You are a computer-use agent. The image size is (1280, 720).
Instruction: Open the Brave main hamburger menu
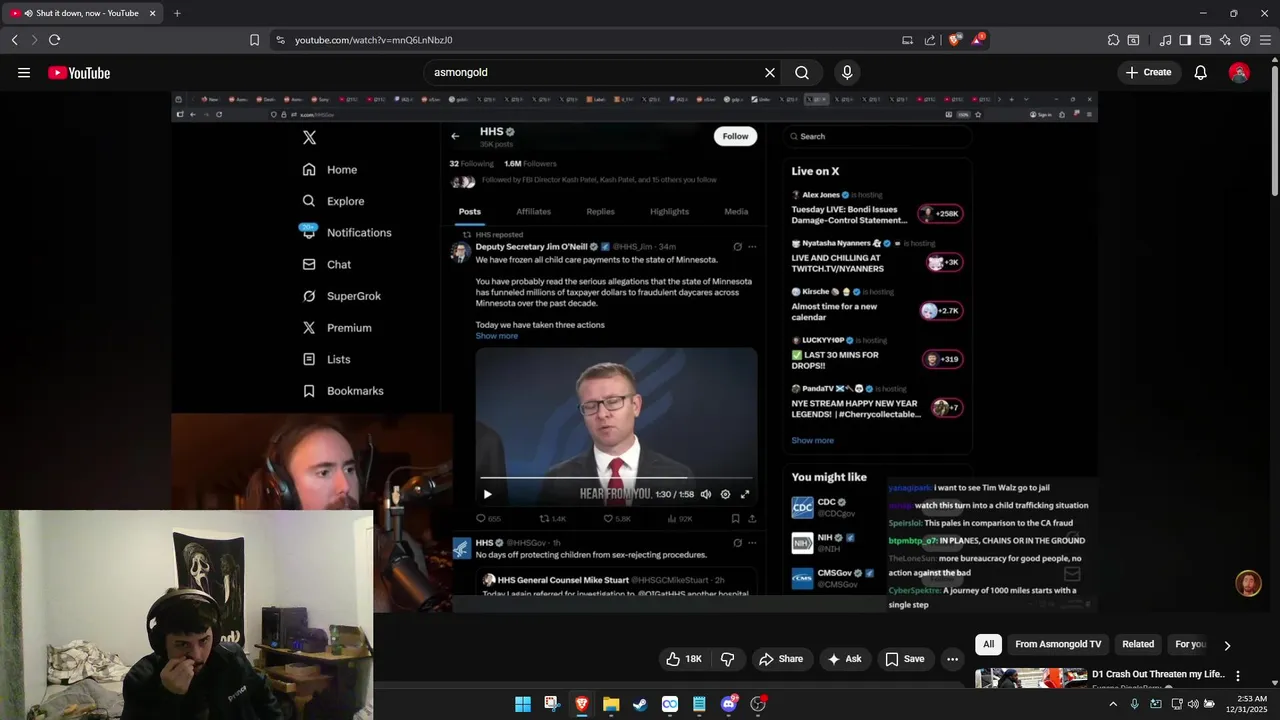pos(1265,40)
